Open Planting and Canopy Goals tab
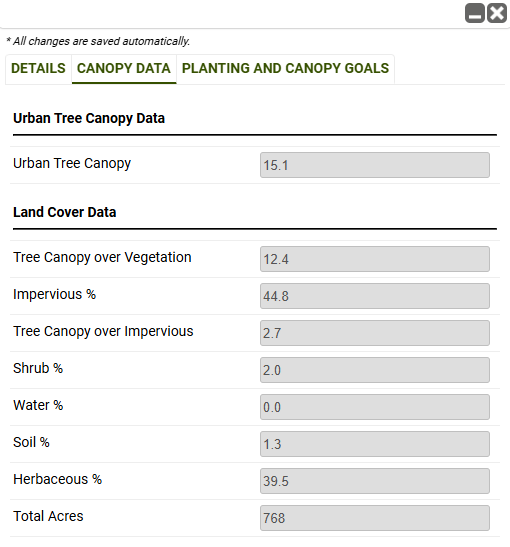This screenshot has width=510, height=547. 285,68
